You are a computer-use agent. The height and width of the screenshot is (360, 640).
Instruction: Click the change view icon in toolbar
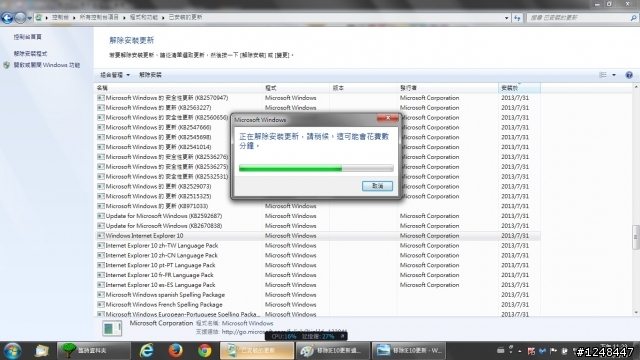[x=603, y=75]
